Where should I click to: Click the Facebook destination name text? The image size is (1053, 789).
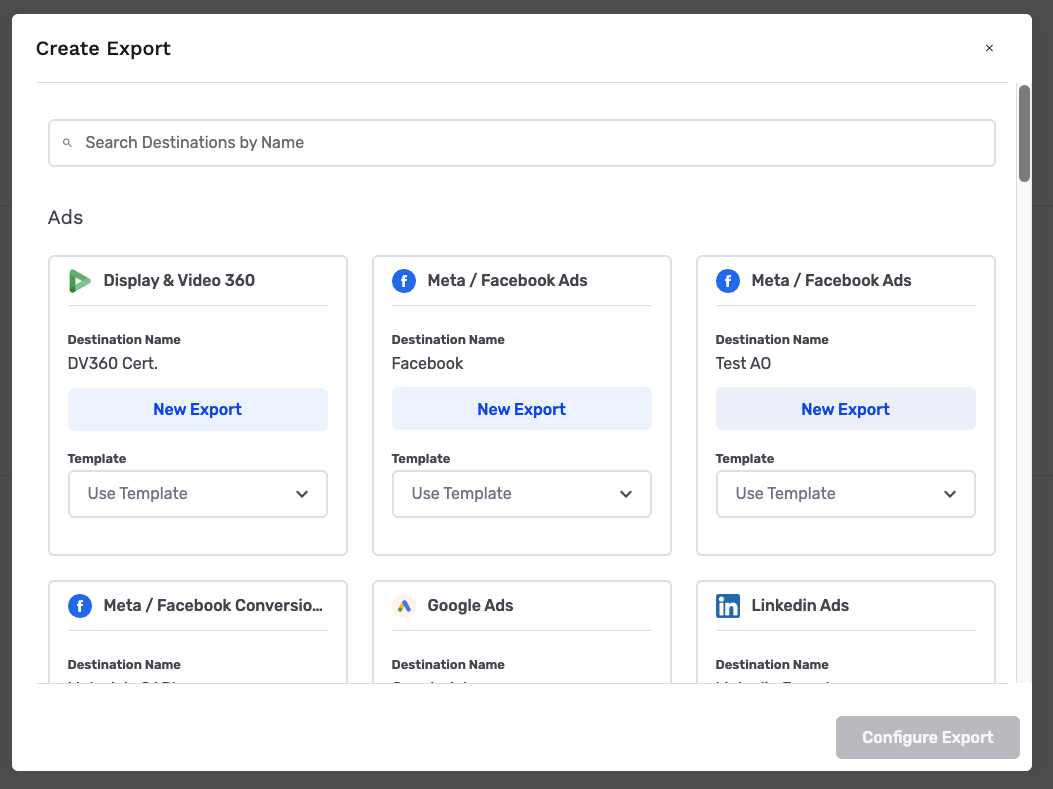pos(427,363)
